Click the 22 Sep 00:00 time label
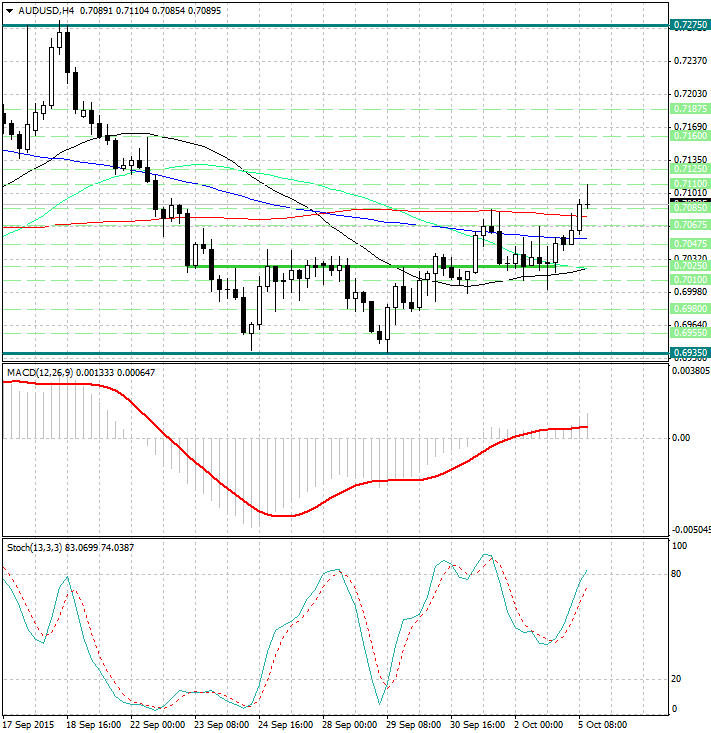Viewport: 711px width, 733px height. [155, 723]
